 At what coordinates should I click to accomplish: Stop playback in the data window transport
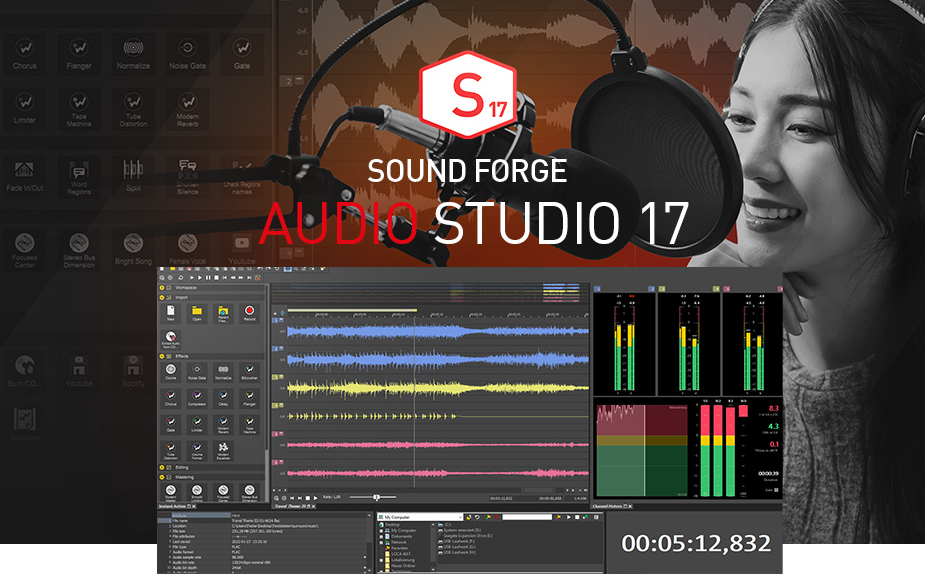(x=307, y=498)
